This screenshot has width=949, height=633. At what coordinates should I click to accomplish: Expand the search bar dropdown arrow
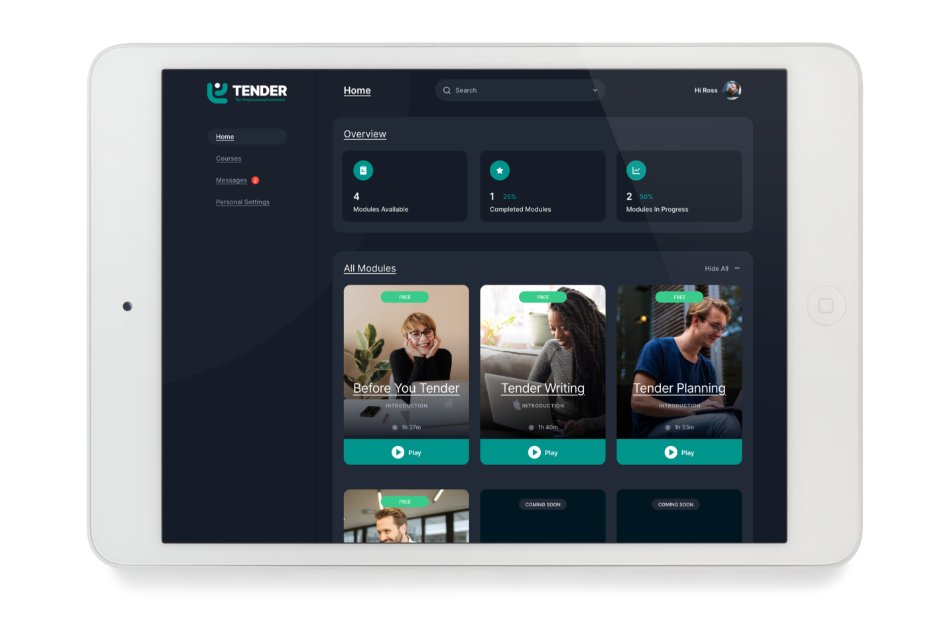(x=595, y=90)
